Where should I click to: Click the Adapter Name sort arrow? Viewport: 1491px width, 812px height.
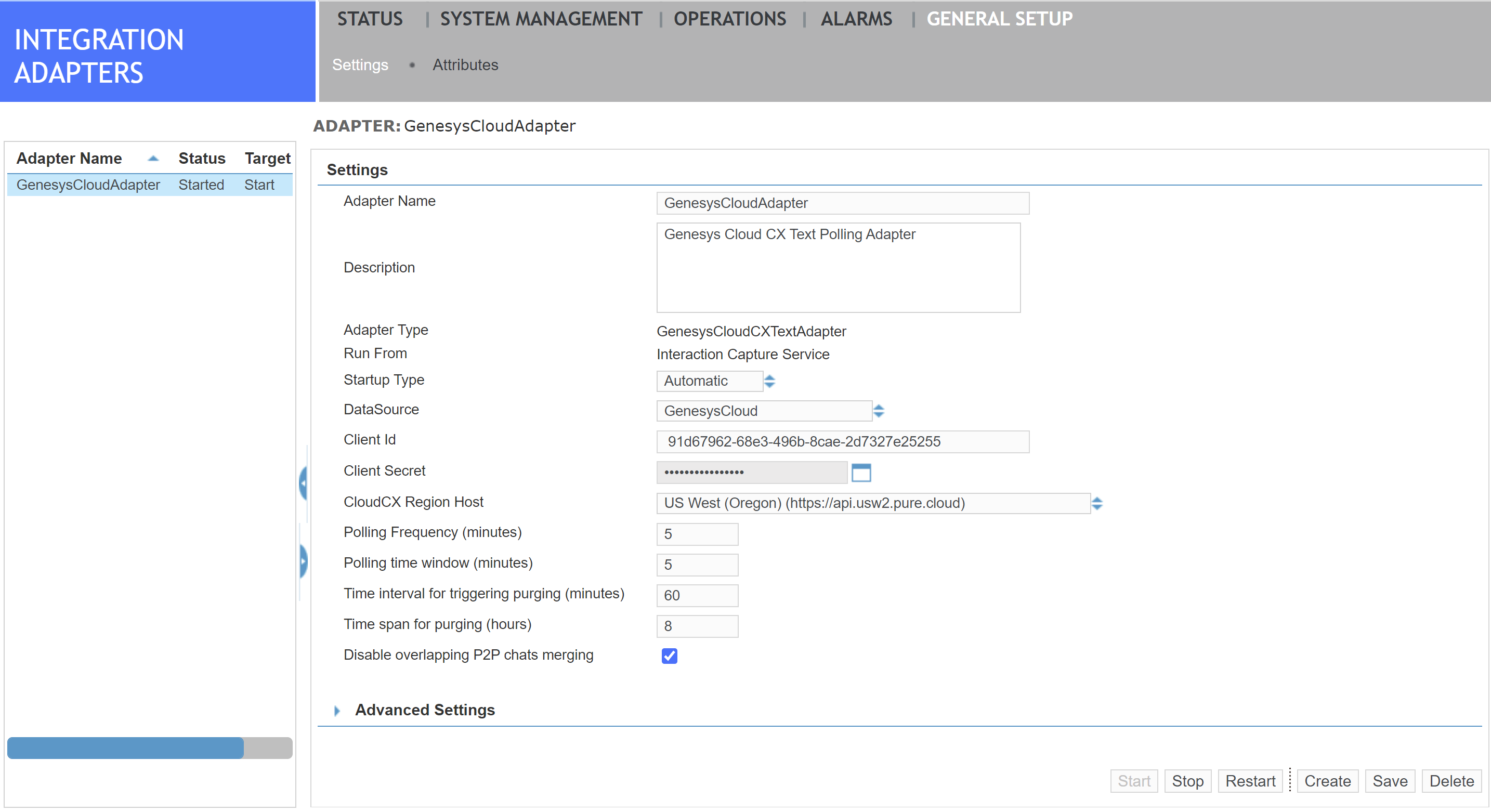point(153,158)
